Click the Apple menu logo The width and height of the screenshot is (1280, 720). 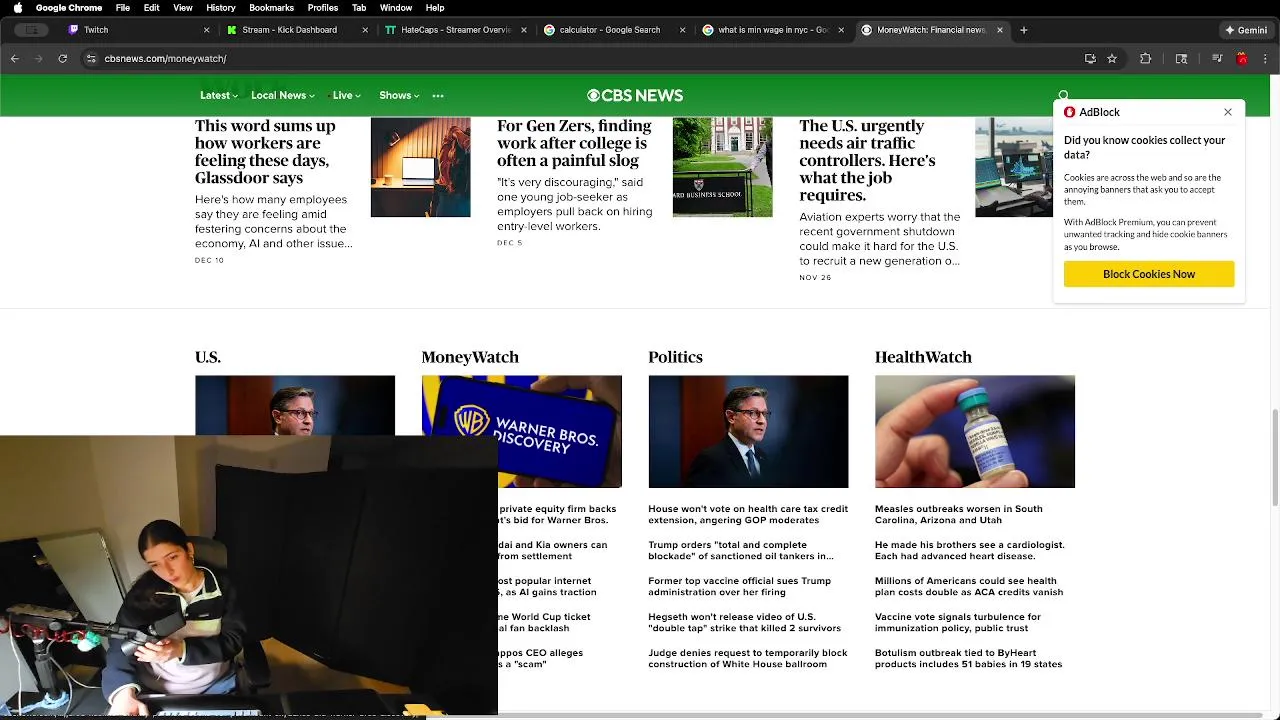pyautogui.click(x=18, y=8)
